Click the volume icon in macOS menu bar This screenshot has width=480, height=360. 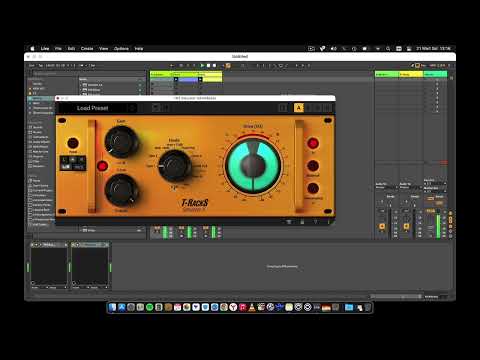[333, 48]
